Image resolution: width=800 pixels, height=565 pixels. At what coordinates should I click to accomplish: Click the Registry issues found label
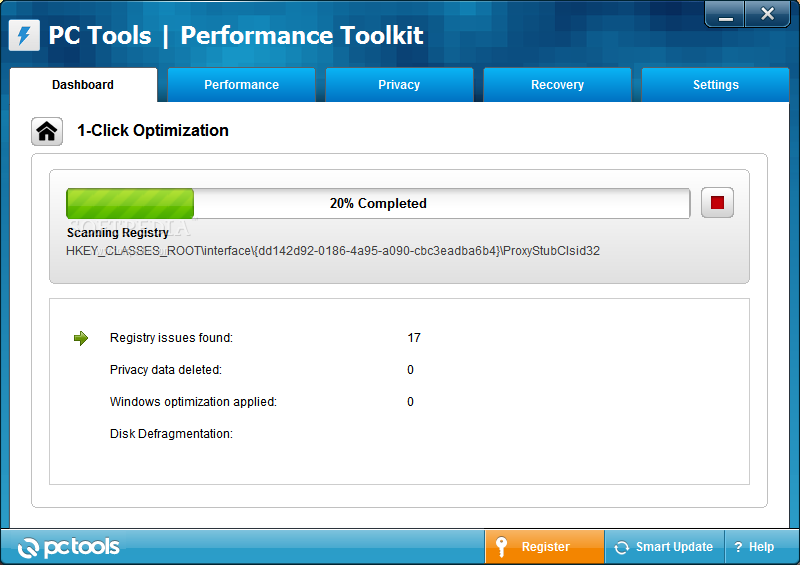tap(171, 338)
